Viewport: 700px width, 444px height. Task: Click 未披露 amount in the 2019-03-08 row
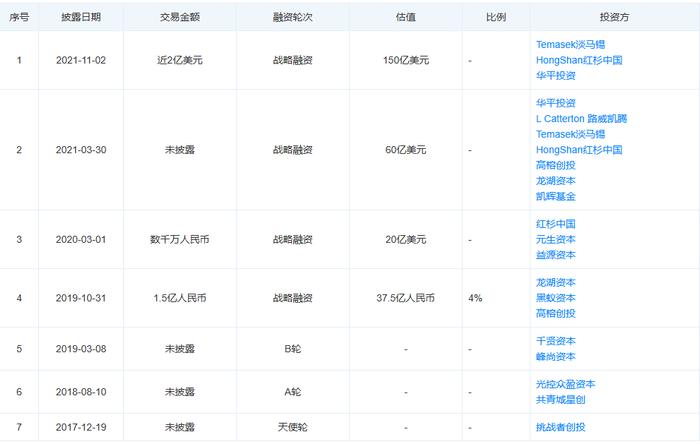pyautogui.click(x=180, y=349)
